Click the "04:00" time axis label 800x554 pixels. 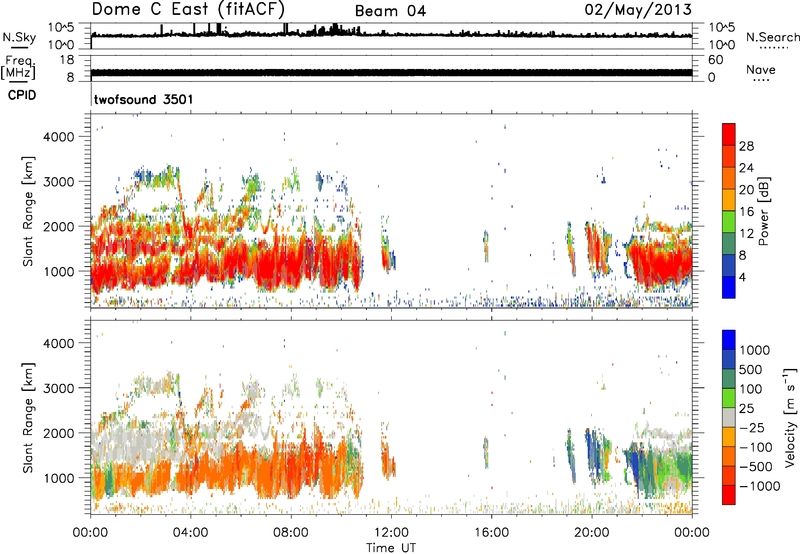(x=190, y=533)
